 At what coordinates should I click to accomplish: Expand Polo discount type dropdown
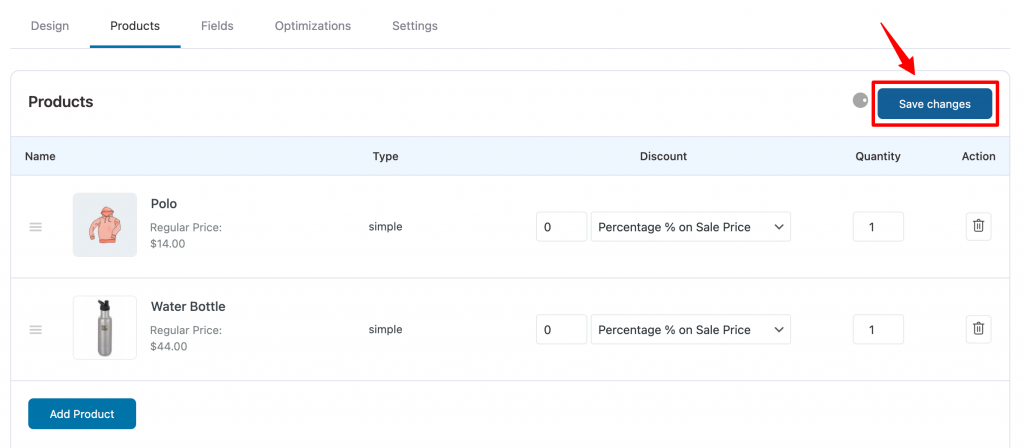coord(690,227)
